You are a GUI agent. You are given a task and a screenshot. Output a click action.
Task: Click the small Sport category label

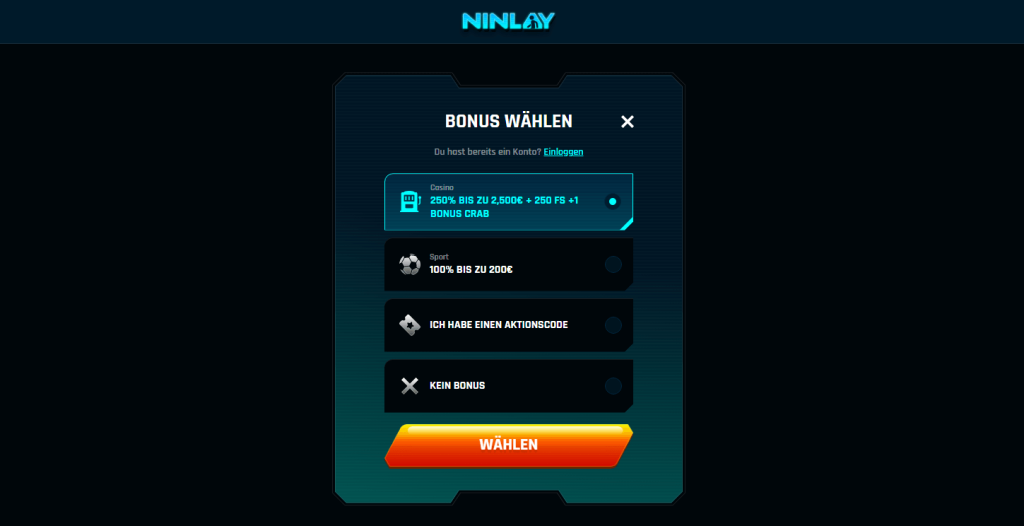coord(439,257)
